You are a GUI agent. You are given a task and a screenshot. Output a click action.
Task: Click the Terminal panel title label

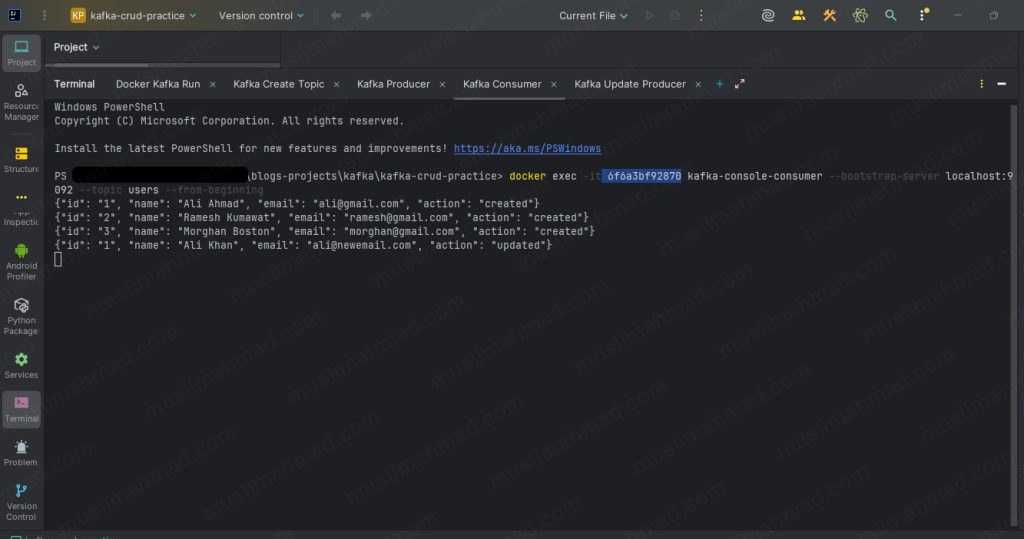[x=74, y=84]
